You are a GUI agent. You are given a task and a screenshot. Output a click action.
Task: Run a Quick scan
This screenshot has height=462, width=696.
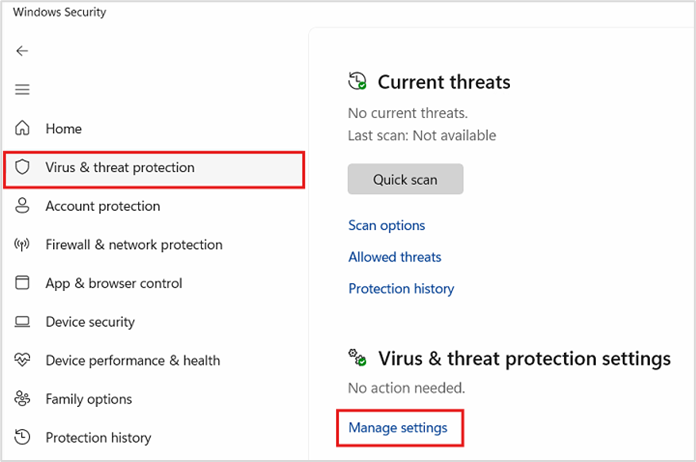pyautogui.click(x=405, y=179)
